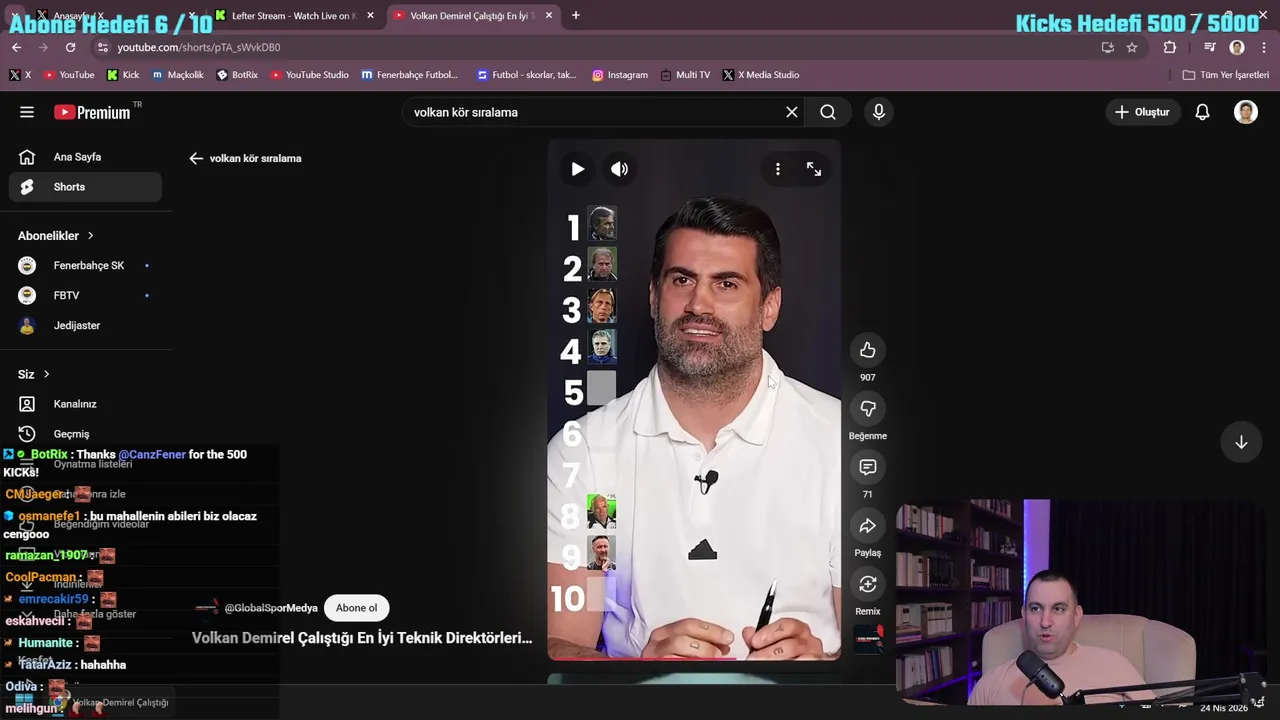
Task: Click the magnifier search button
Action: 828,112
